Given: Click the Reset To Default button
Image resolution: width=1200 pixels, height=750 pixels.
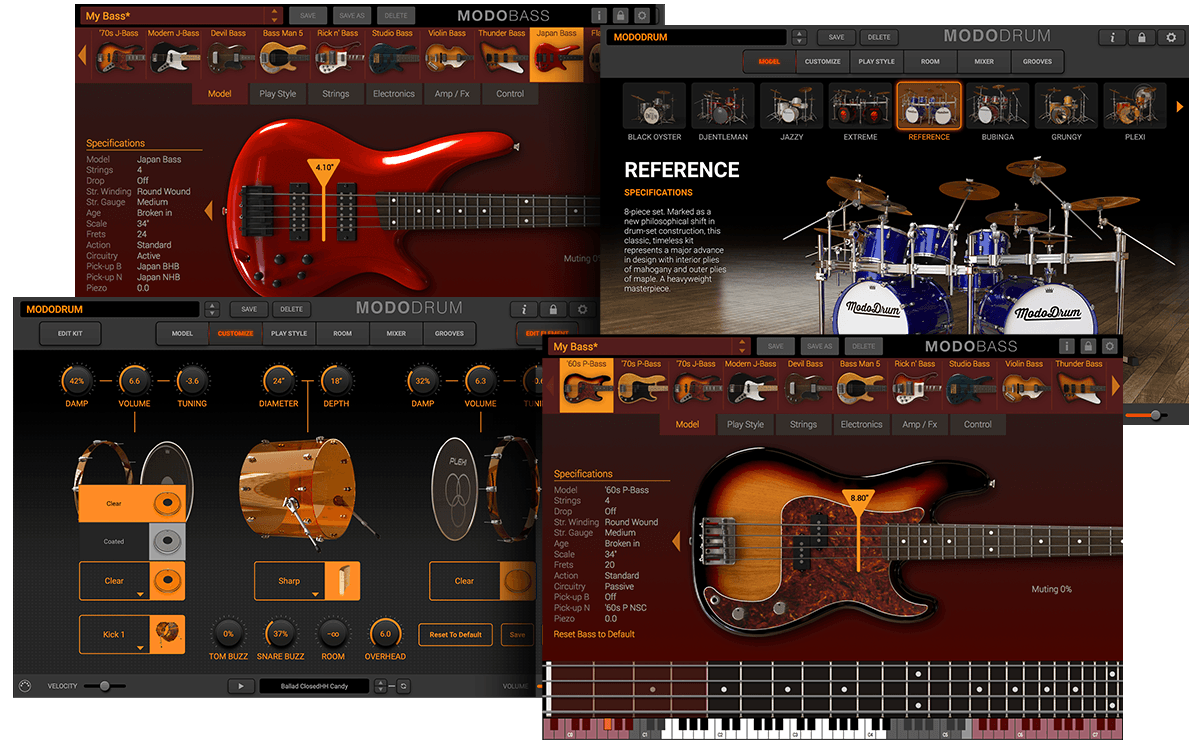Looking at the screenshot, I should pyautogui.click(x=456, y=634).
